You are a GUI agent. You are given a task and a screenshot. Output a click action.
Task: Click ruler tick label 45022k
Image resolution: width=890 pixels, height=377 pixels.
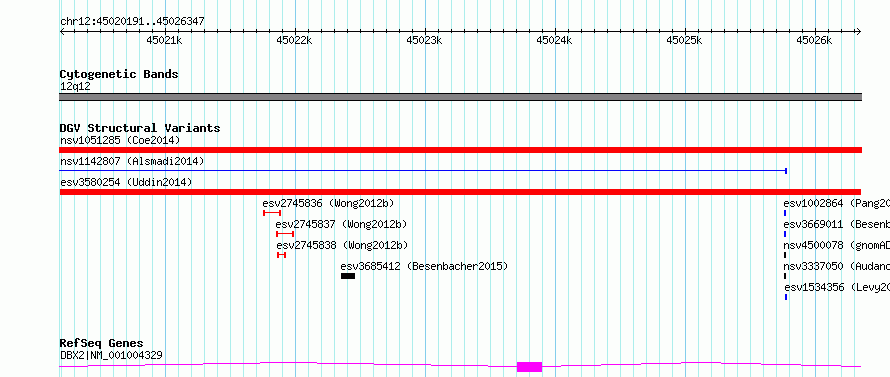click(x=294, y=40)
